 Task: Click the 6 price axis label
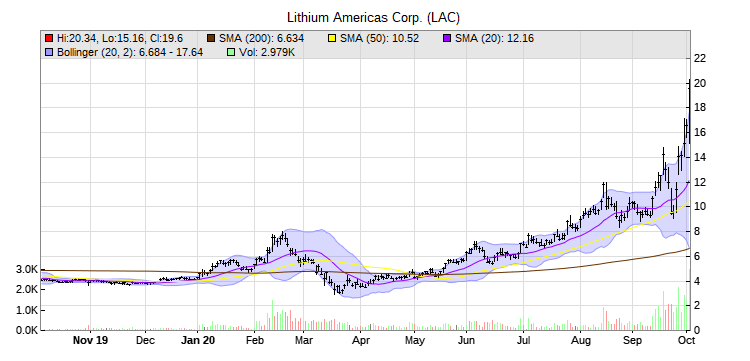pyautogui.click(x=697, y=257)
